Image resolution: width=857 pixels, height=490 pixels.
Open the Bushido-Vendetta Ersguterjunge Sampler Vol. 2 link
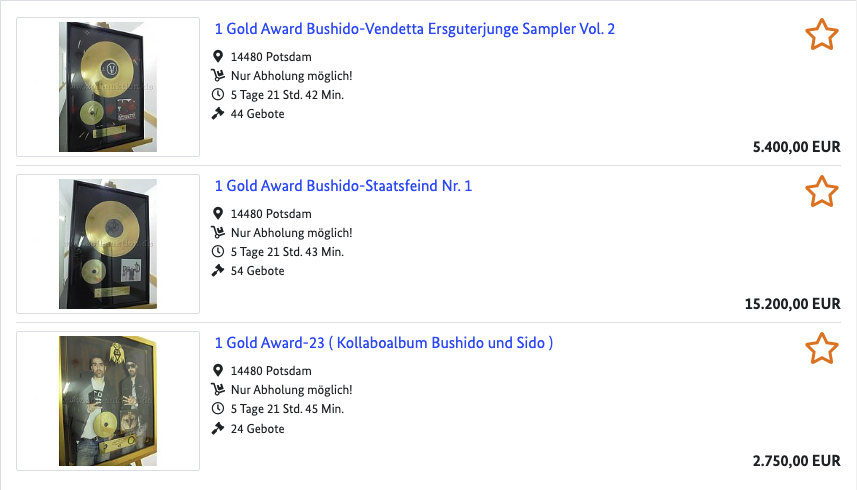415,29
